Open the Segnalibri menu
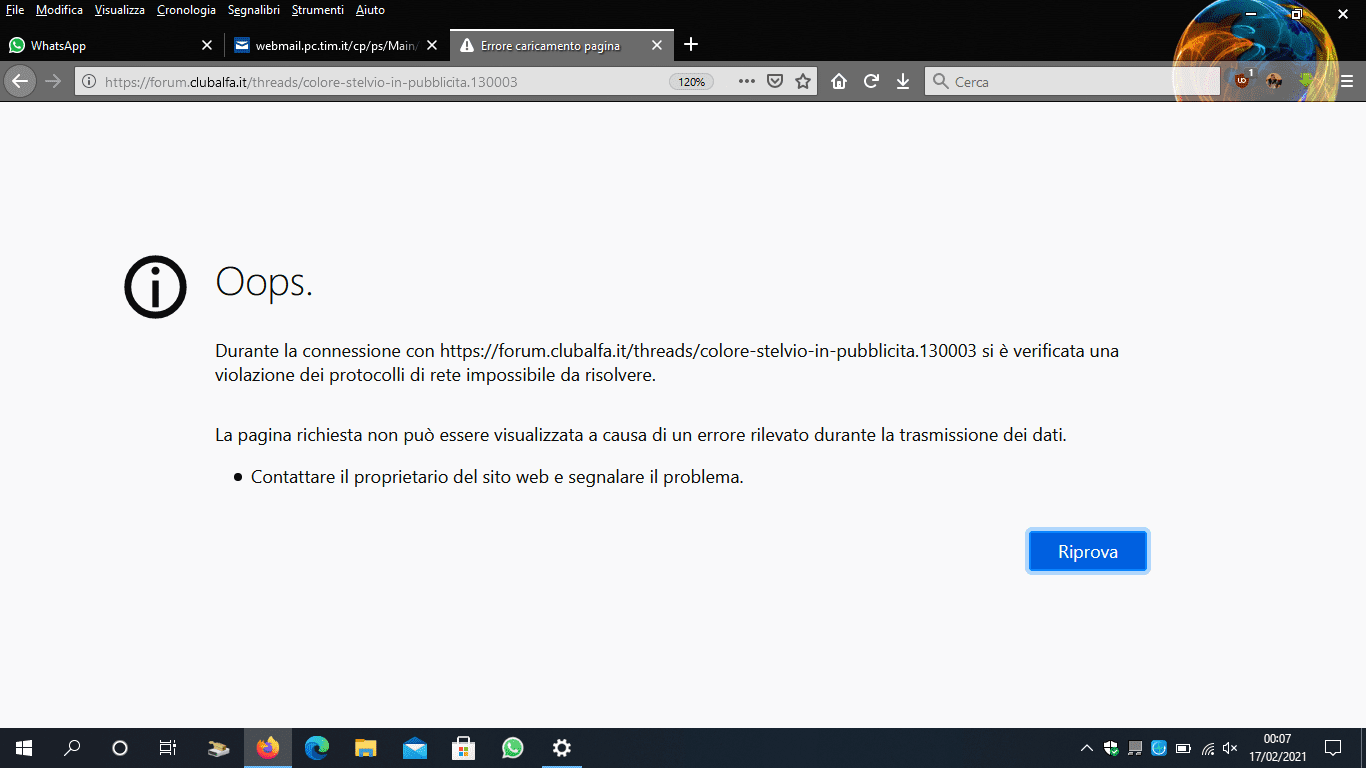This screenshot has width=1366, height=768. tap(254, 10)
